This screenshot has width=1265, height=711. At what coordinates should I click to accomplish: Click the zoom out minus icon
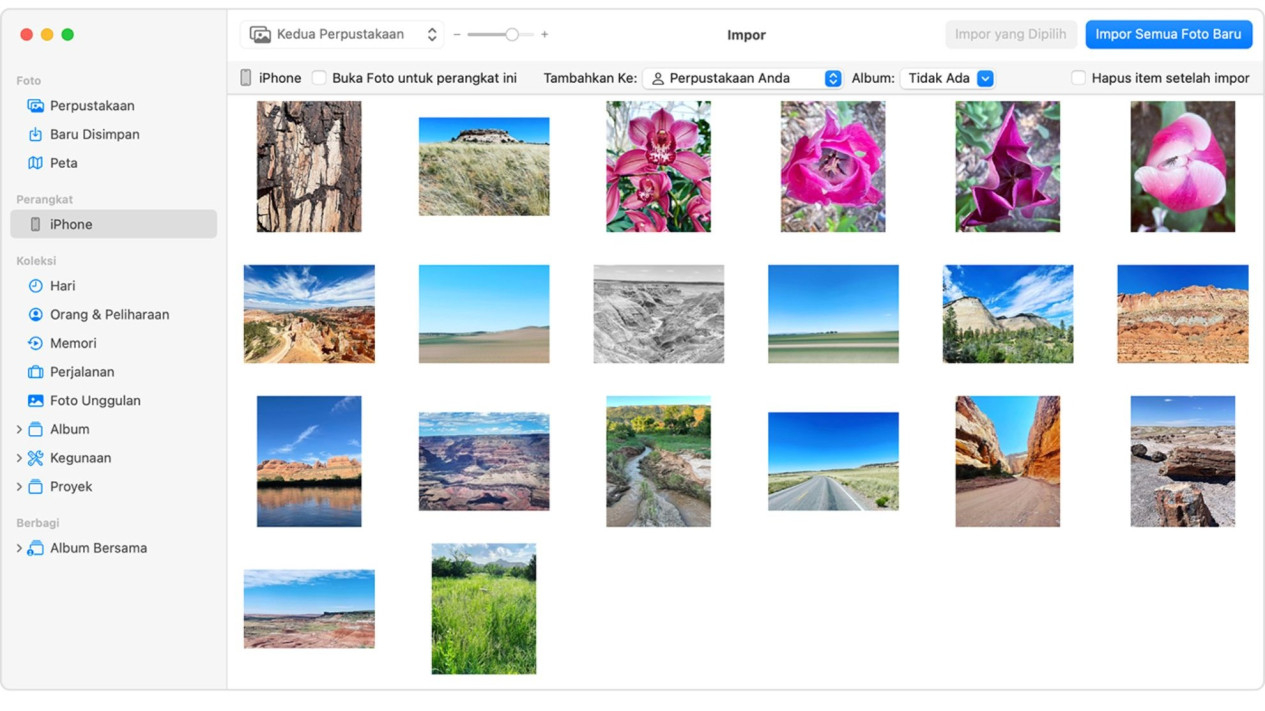(457, 34)
